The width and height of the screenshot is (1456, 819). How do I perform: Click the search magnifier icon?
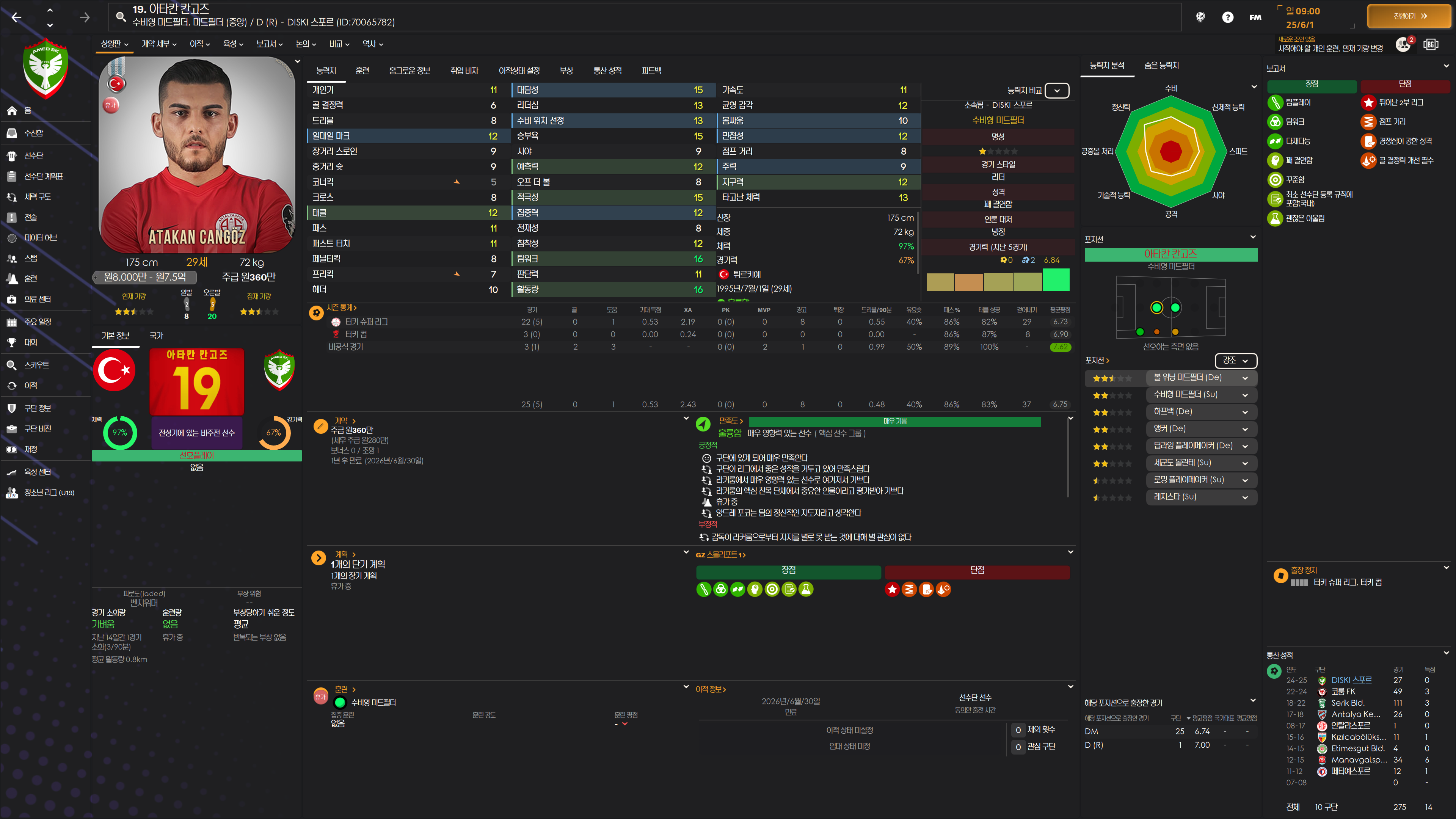(x=121, y=17)
